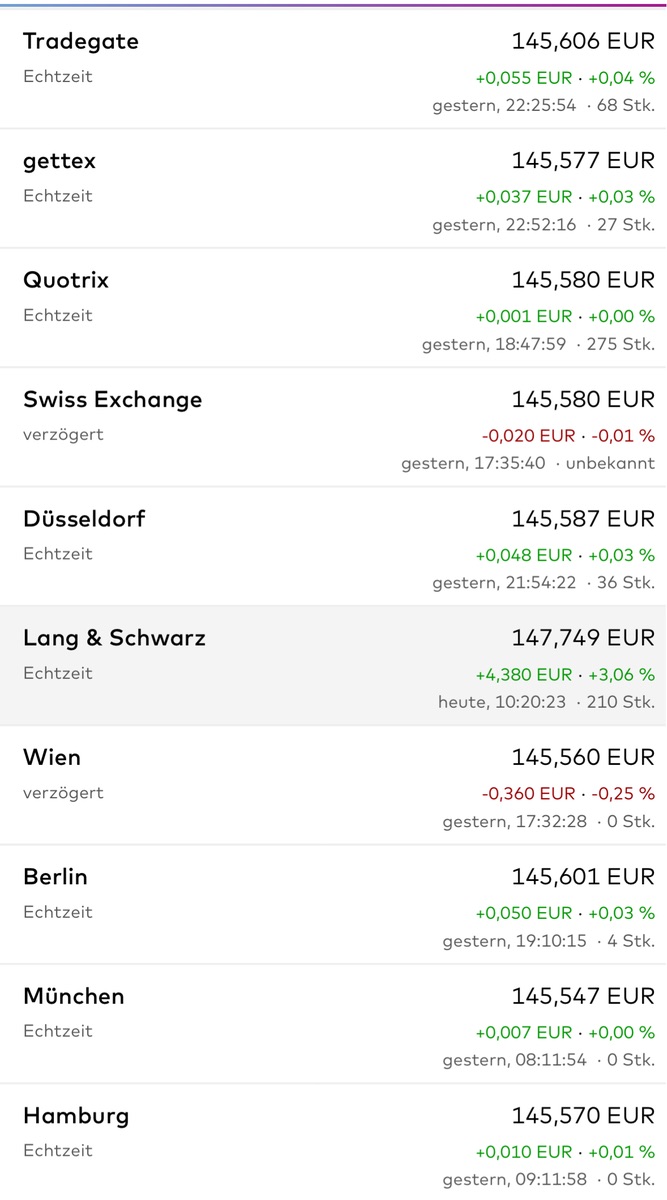Tap the 'gestern, 18:47:59' Quotrix timestamp
The width and height of the screenshot is (667, 1200).
pyautogui.click(x=494, y=344)
